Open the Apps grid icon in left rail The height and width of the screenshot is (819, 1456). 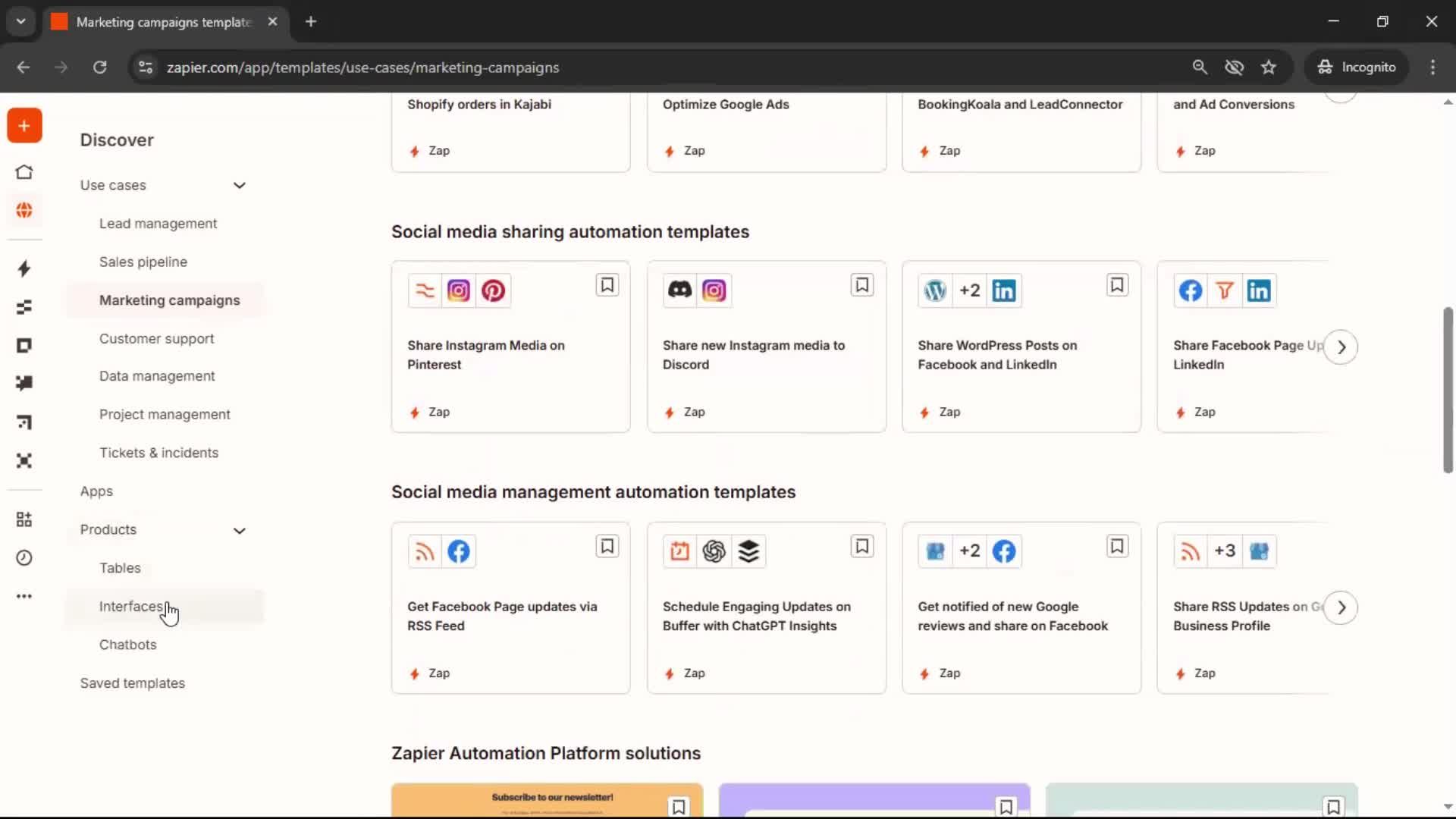(x=24, y=519)
